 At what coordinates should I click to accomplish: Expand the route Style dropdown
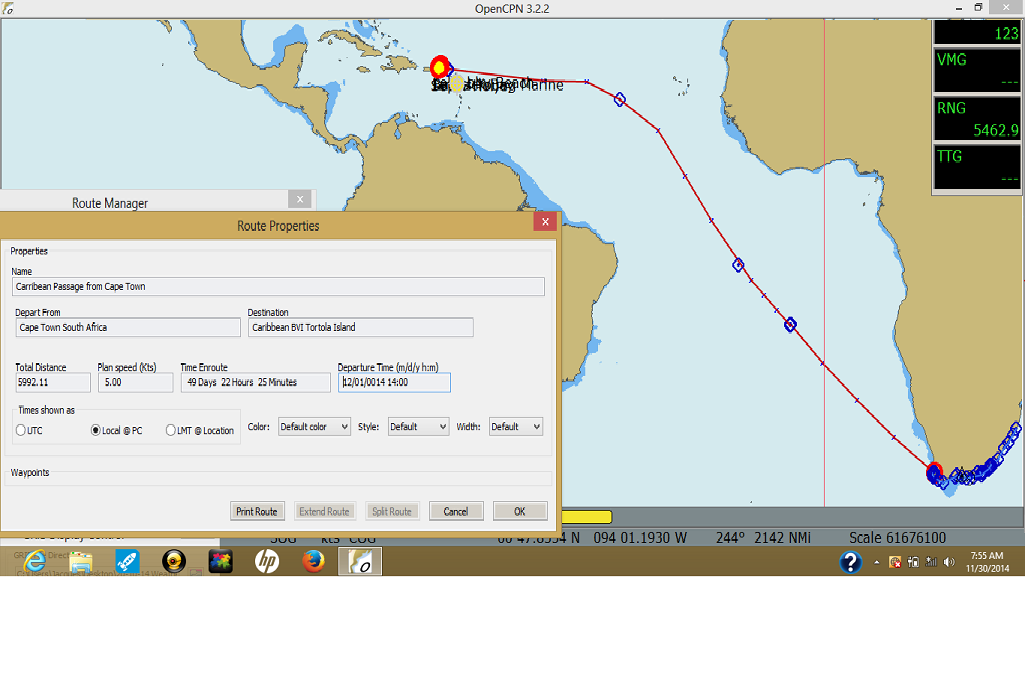tap(417, 427)
